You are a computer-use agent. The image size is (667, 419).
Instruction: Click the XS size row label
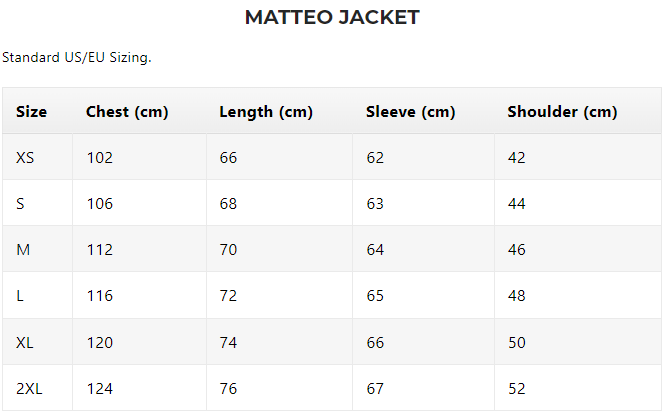point(25,158)
